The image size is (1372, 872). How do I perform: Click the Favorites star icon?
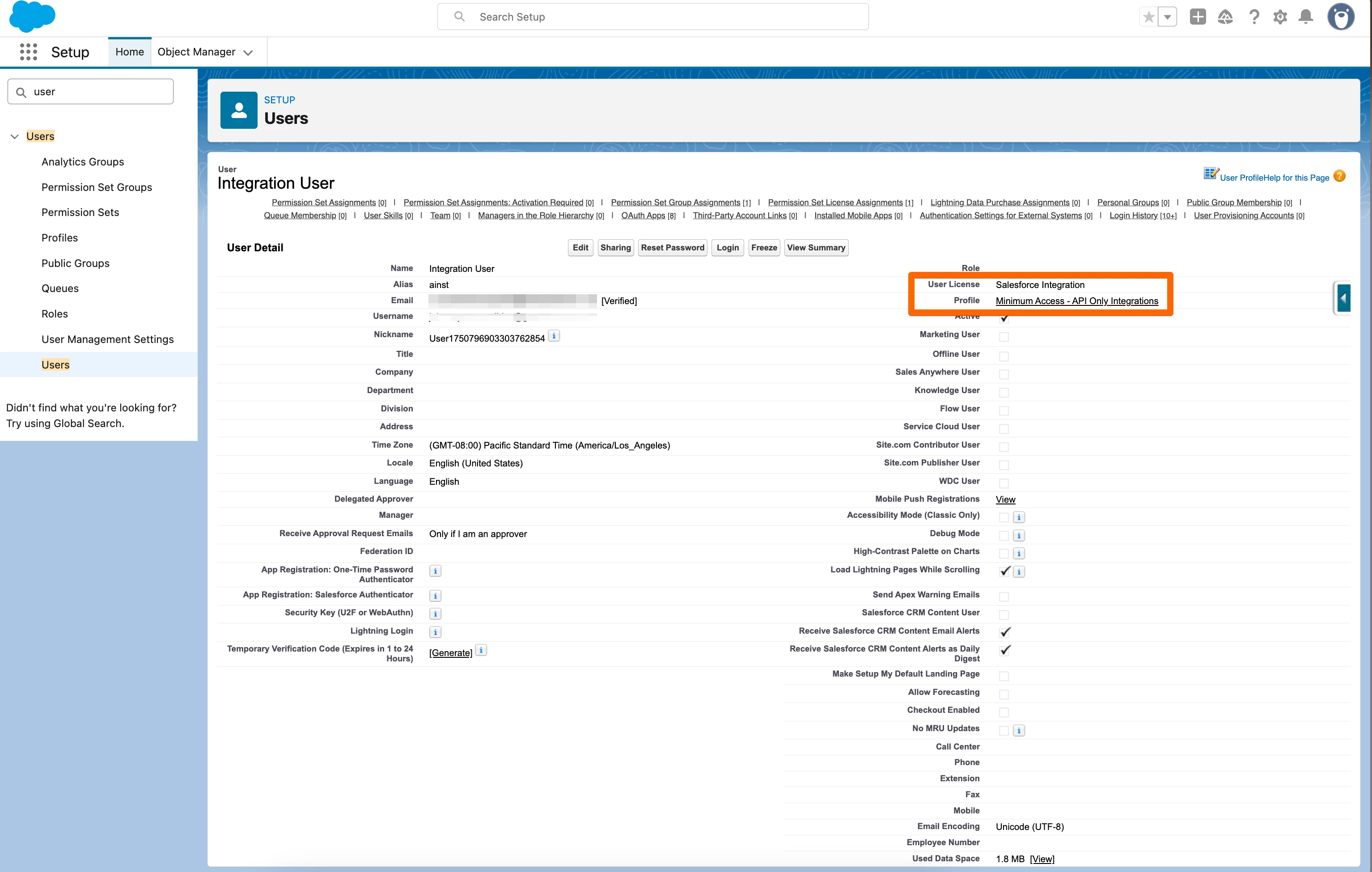(x=1149, y=17)
